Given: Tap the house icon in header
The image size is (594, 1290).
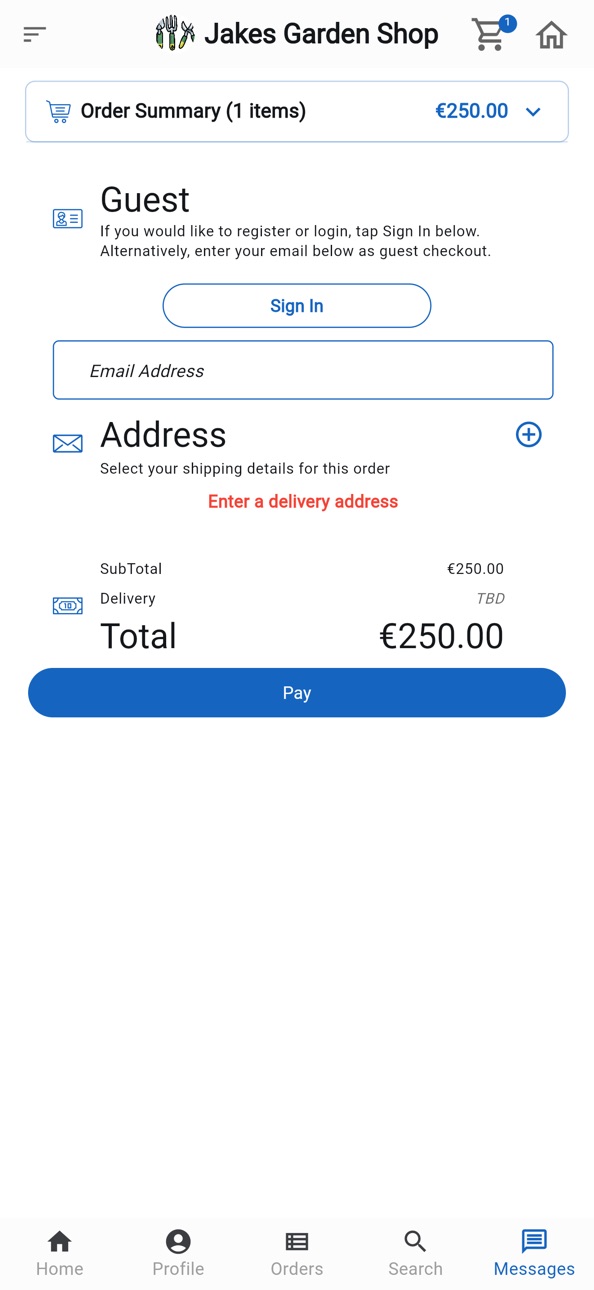Looking at the screenshot, I should click(551, 35).
